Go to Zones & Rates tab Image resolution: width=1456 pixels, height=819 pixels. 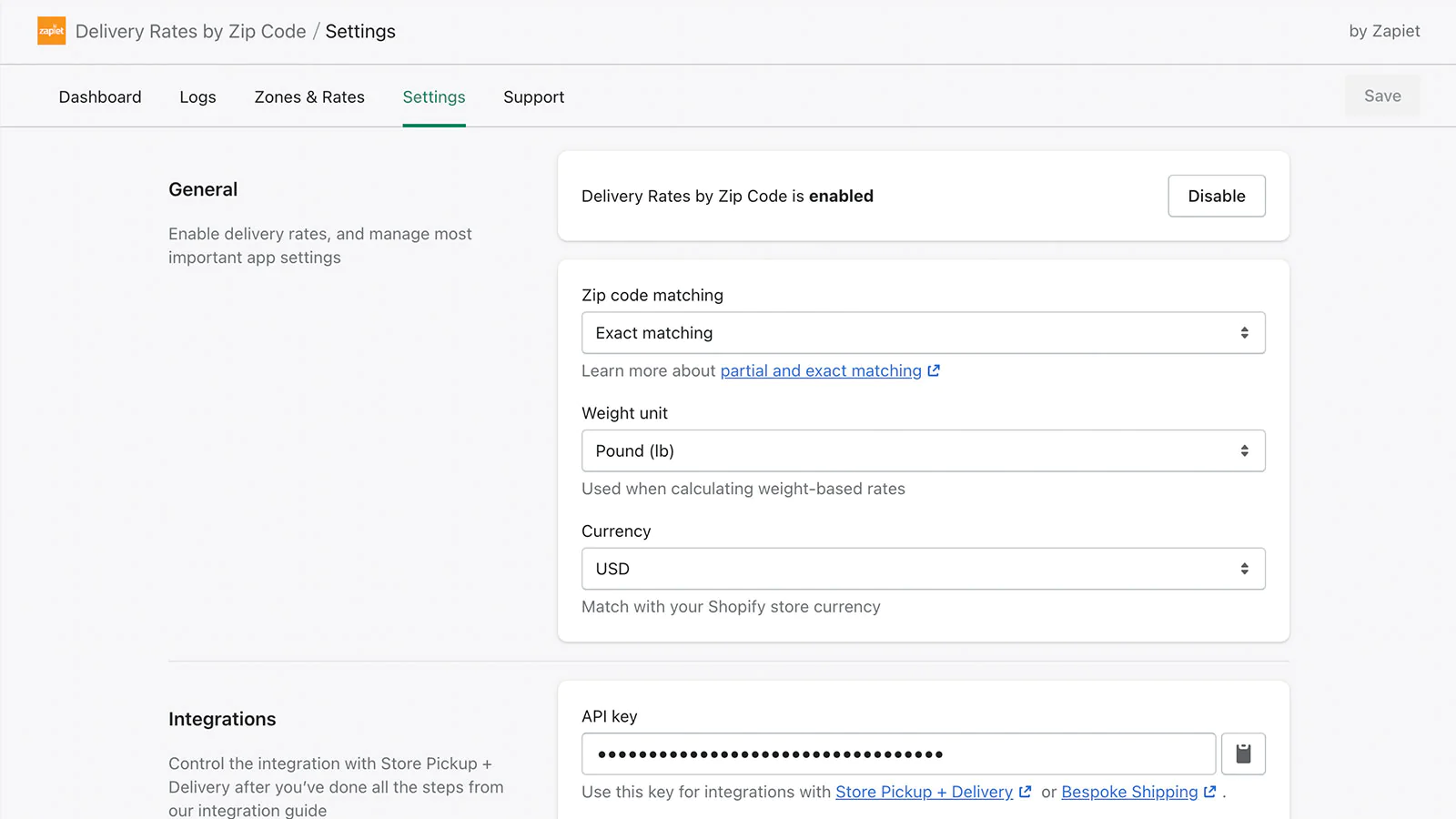point(309,96)
